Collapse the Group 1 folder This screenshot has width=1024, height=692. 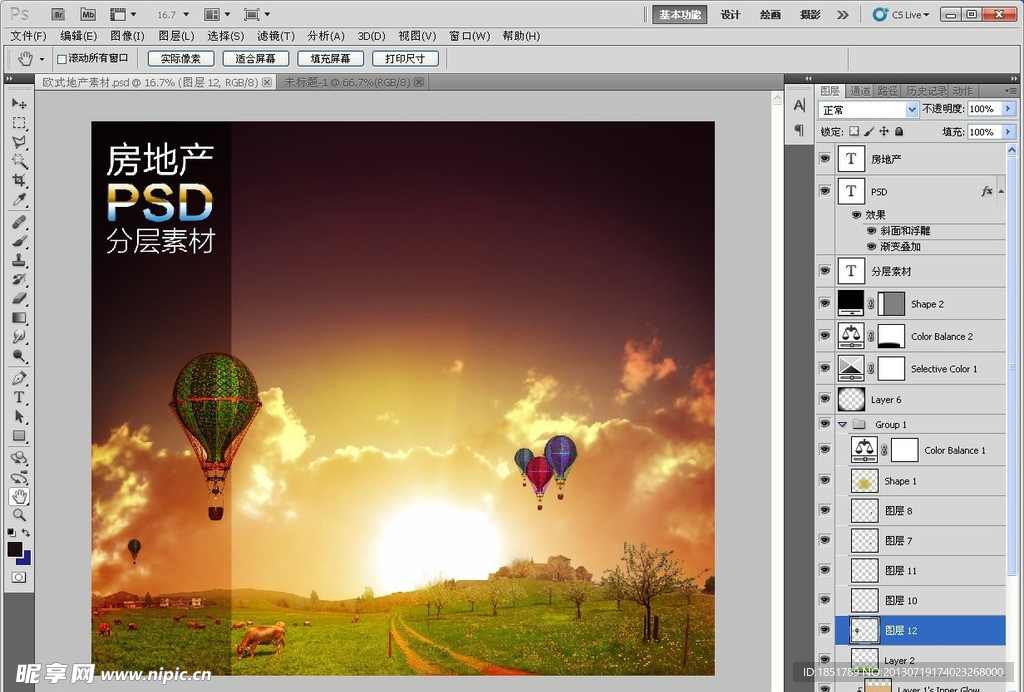click(843, 425)
